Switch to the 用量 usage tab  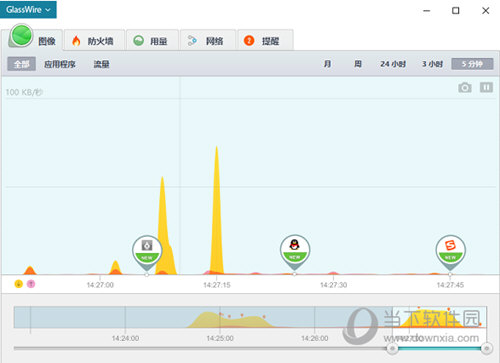(x=152, y=40)
